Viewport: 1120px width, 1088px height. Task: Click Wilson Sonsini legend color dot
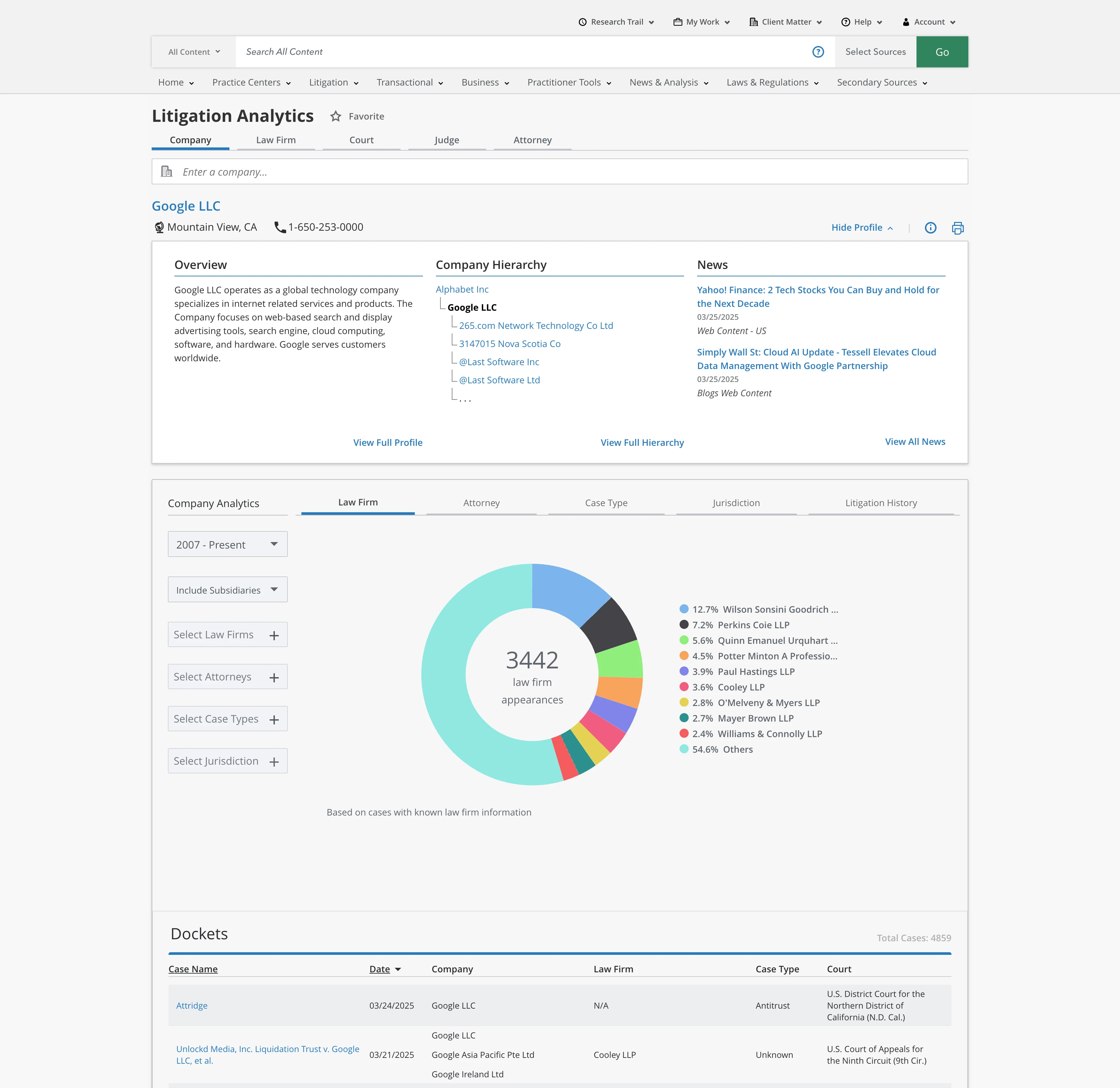tap(684, 609)
